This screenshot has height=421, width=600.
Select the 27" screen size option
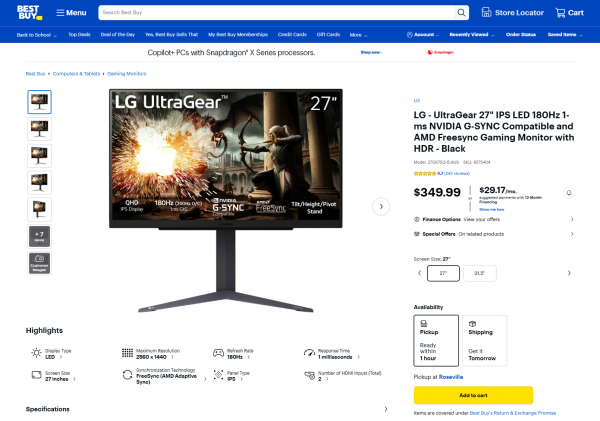[x=443, y=273]
